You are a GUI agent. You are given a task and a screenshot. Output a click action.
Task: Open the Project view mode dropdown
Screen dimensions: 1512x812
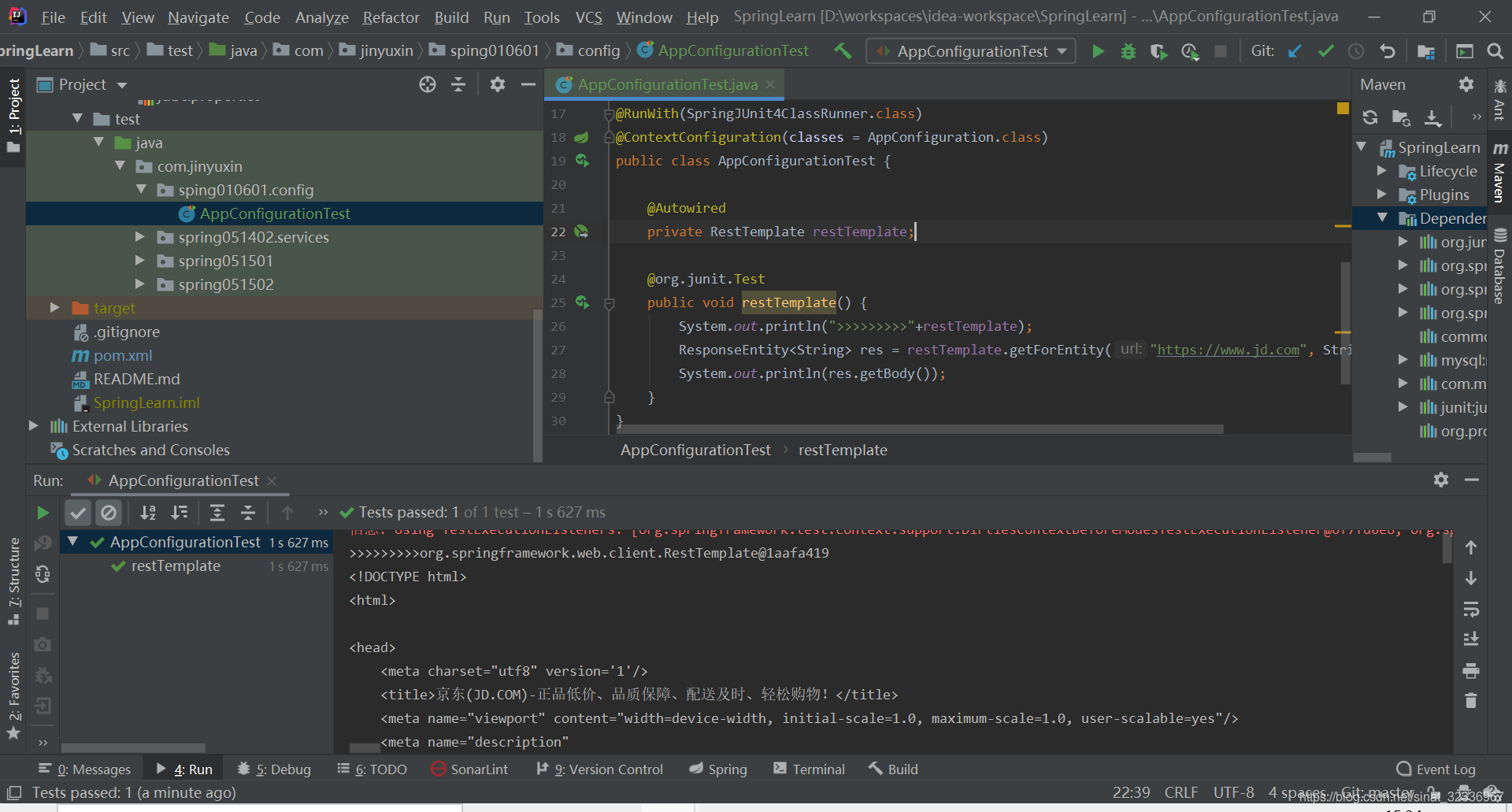122,85
